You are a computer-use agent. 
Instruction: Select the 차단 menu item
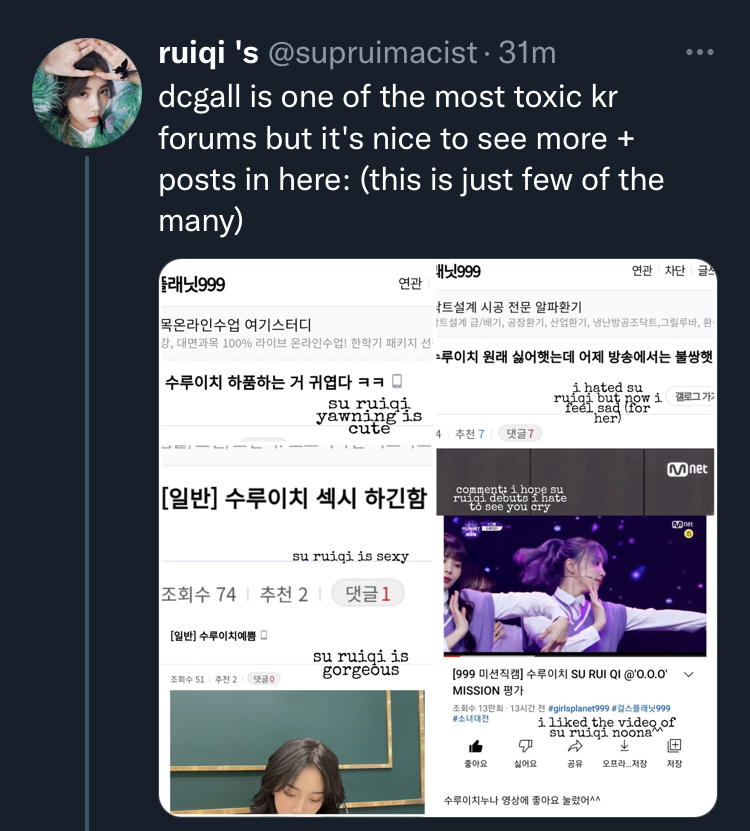675,271
